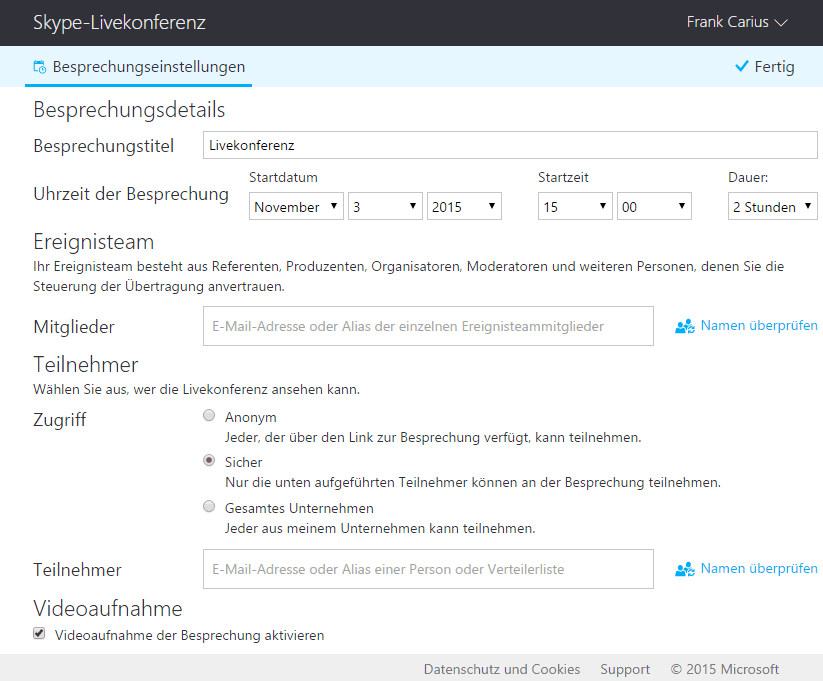Click the Startdatum label
Image resolution: width=823 pixels, height=681 pixels.
283,177
